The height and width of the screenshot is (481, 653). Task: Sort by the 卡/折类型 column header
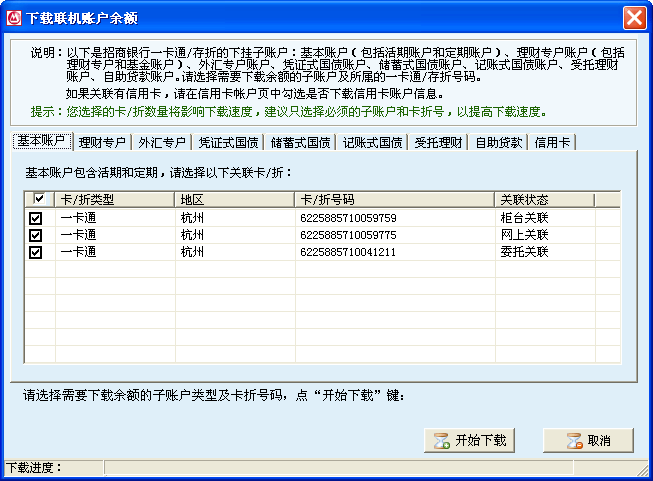point(114,200)
